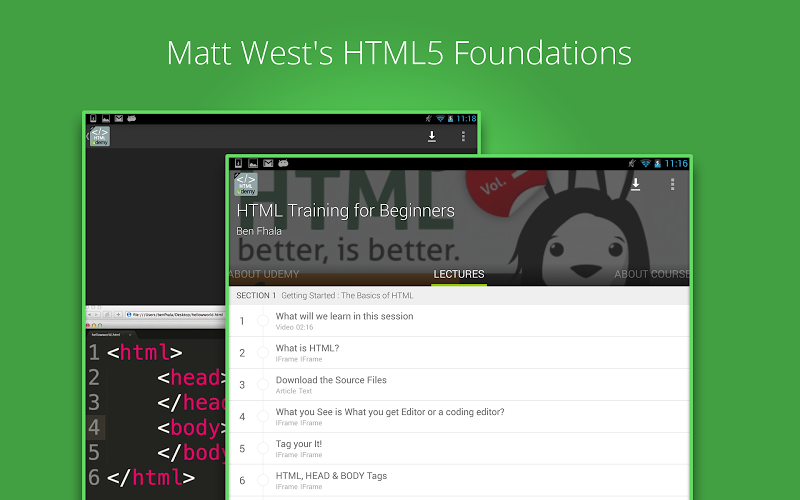Open 'What you See is What you get Editor' lecture
Image resolution: width=800 pixels, height=500 pixels.
459,416
